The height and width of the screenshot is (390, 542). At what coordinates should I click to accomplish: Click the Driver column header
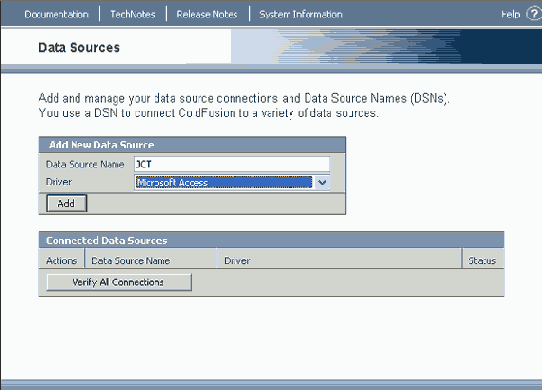point(237,260)
